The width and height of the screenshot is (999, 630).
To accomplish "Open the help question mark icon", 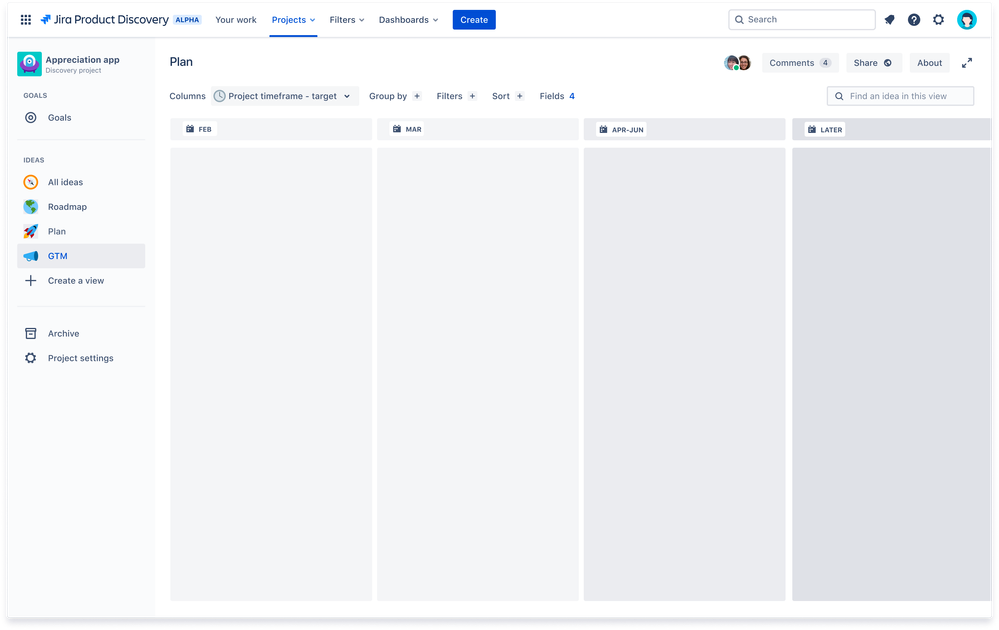I will pos(914,20).
